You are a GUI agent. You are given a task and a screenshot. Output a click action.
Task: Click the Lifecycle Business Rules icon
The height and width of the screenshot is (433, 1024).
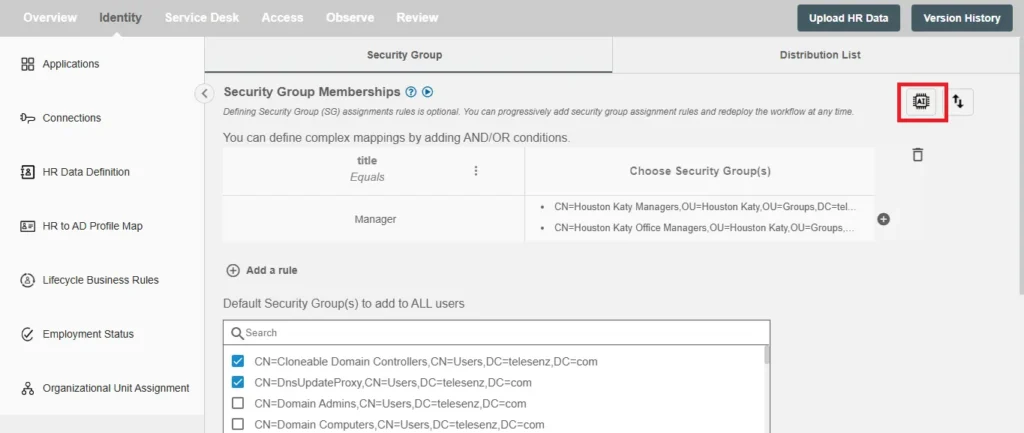click(27, 280)
